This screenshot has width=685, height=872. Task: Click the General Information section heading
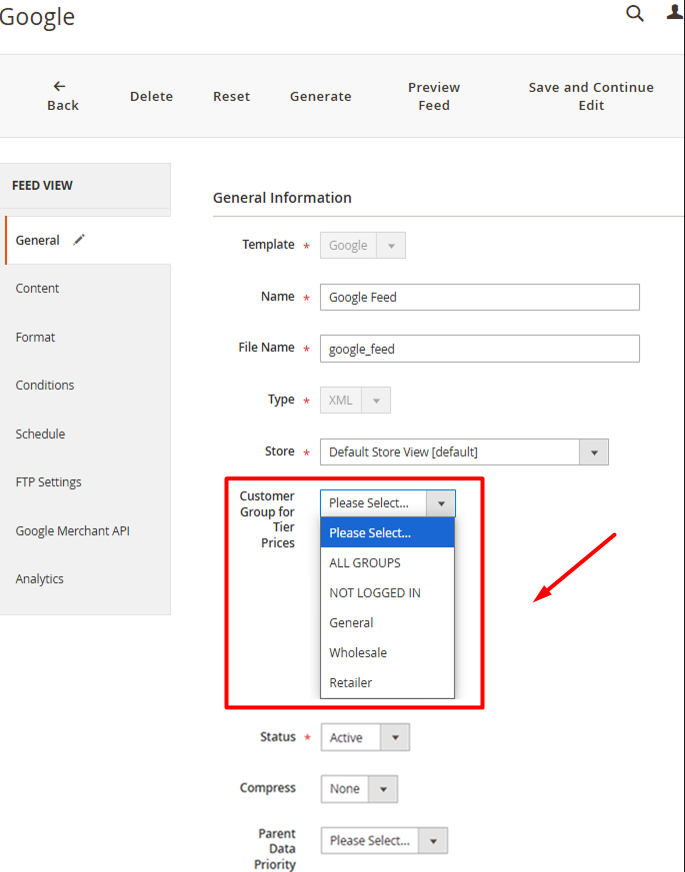coord(282,197)
